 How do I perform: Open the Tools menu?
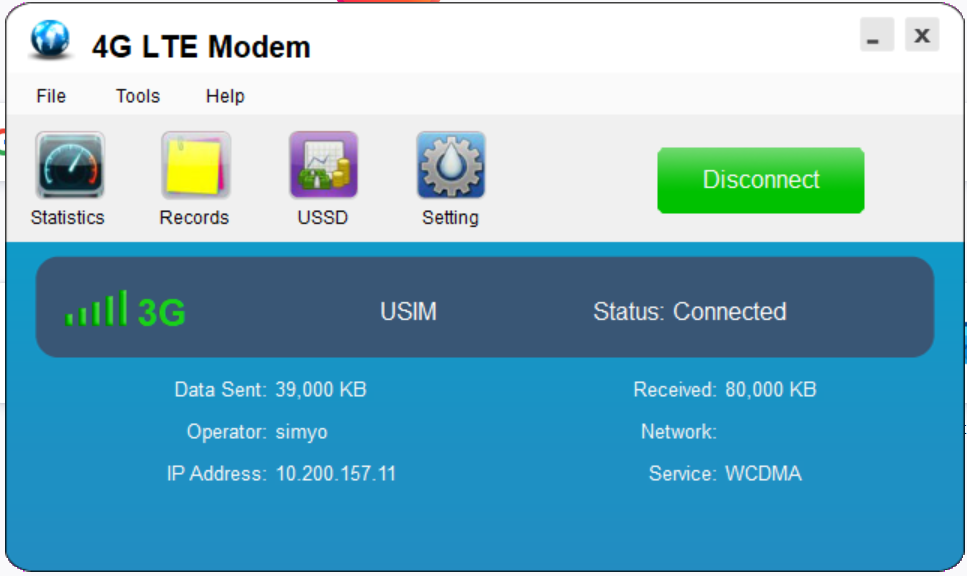[x=138, y=96]
